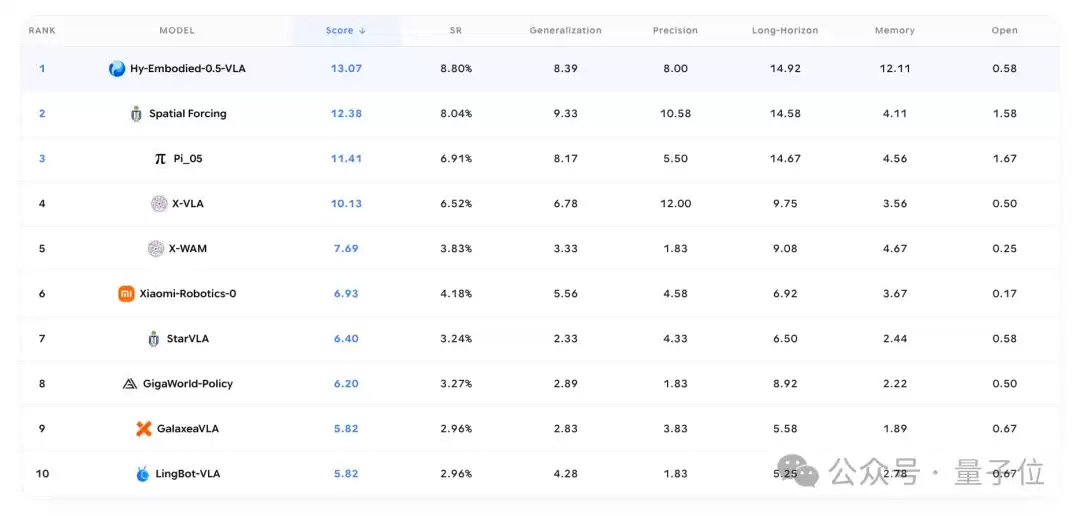The image size is (1080, 516).
Task: Click the X-WAM round emblem icon
Action: tap(156, 249)
